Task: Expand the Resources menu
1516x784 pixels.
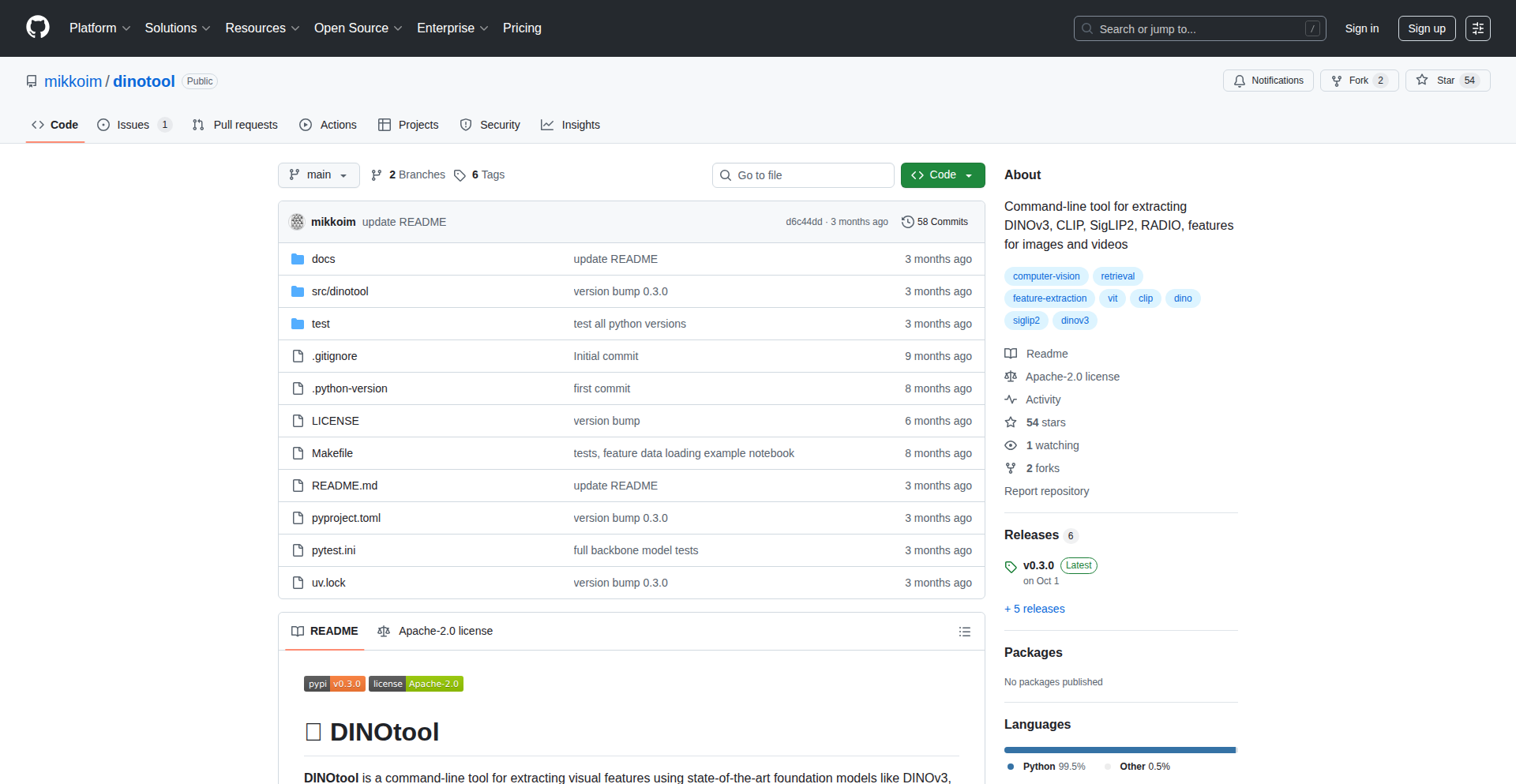Action: tap(262, 28)
